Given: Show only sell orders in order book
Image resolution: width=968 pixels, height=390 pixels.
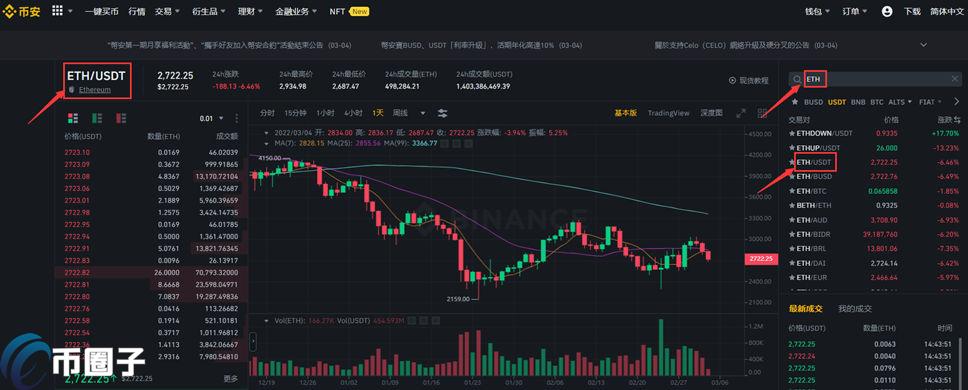Looking at the screenshot, I should [120, 118].
